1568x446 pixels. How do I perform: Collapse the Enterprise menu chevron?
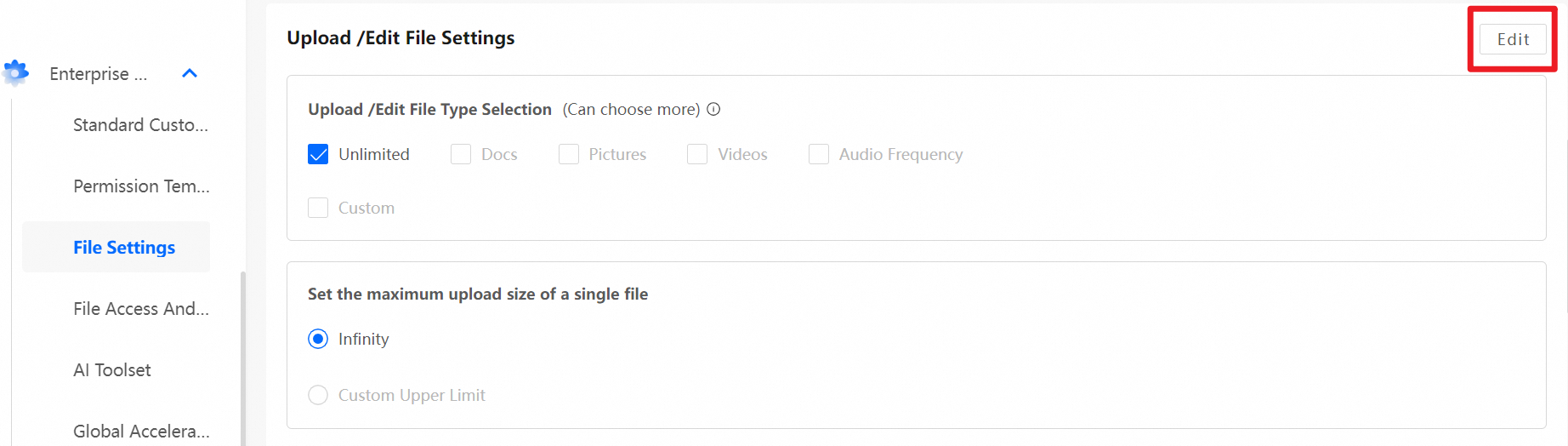[x=190, y=73]
